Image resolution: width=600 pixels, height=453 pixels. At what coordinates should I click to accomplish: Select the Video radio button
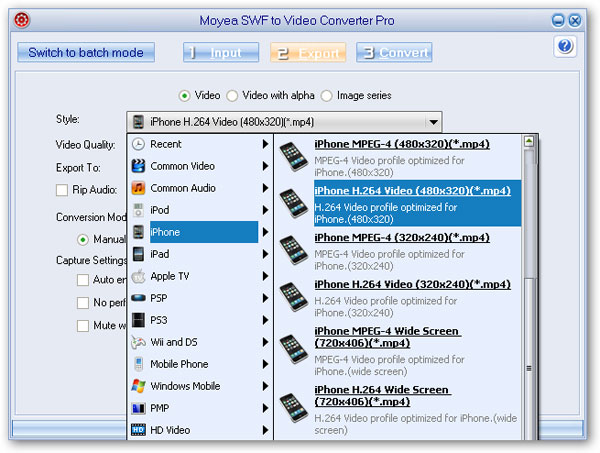[184, 96]
